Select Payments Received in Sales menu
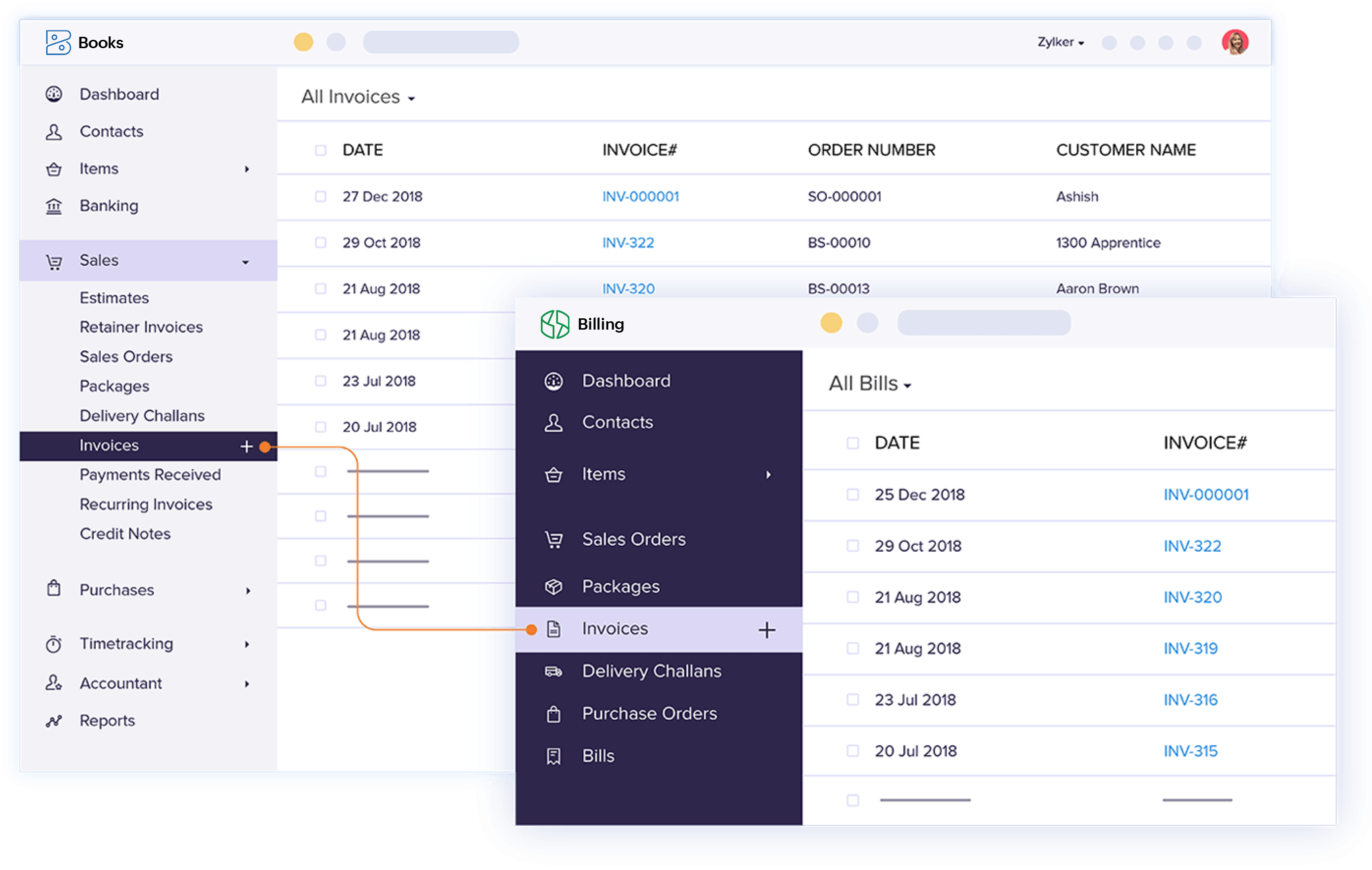 pyautogui.click(x=150, y=475)
